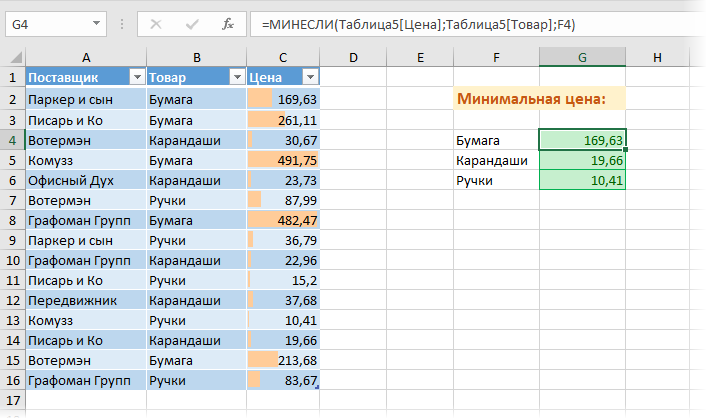Click price cell 482,47
This screenshot has height=419, width=707.
pyautogui.click(x=283, y=221)
